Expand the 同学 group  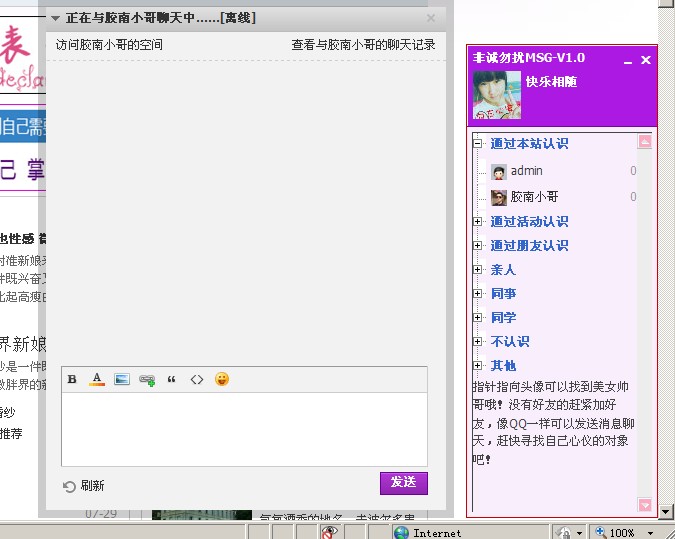pyautogui.click(x=477, y=317)
